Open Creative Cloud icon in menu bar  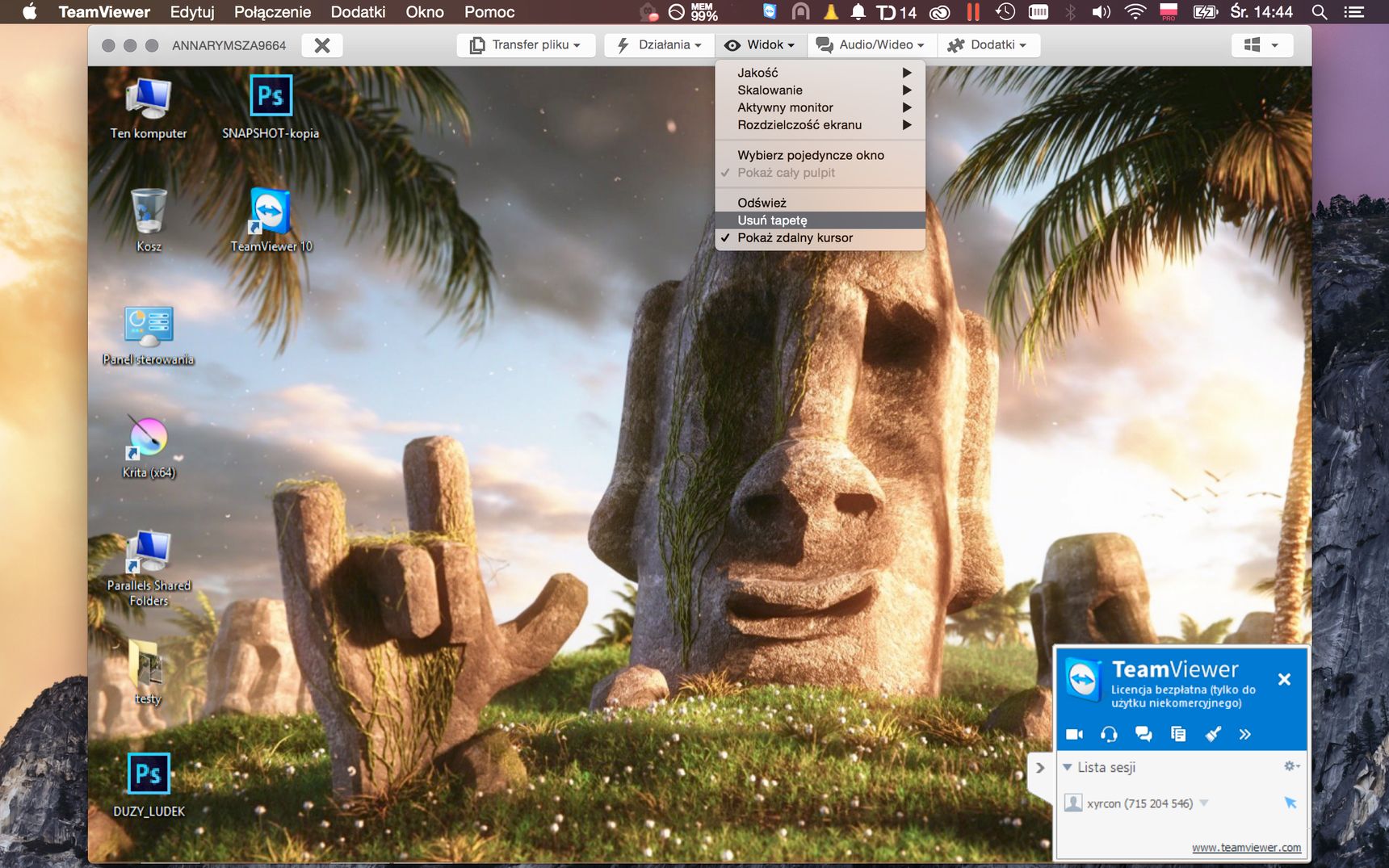coord(939,12)
